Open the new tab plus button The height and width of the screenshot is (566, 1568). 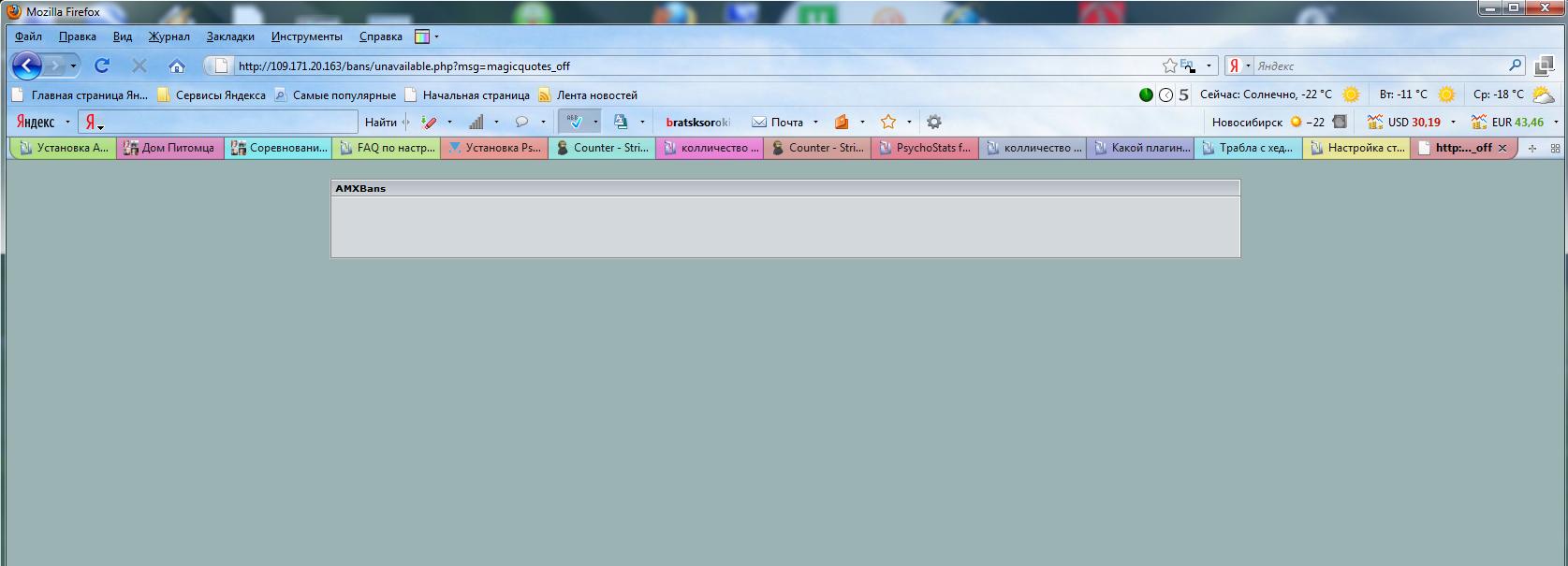point(1532,148)
